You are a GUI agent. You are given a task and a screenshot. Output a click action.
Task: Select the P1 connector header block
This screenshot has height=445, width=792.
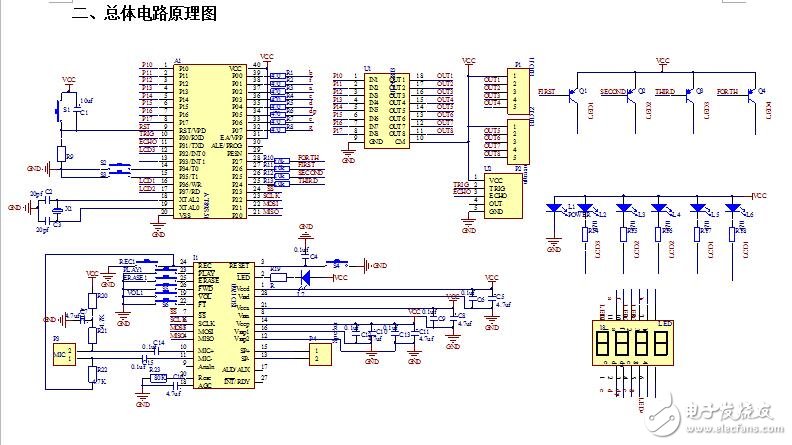(x=517, y=91)
